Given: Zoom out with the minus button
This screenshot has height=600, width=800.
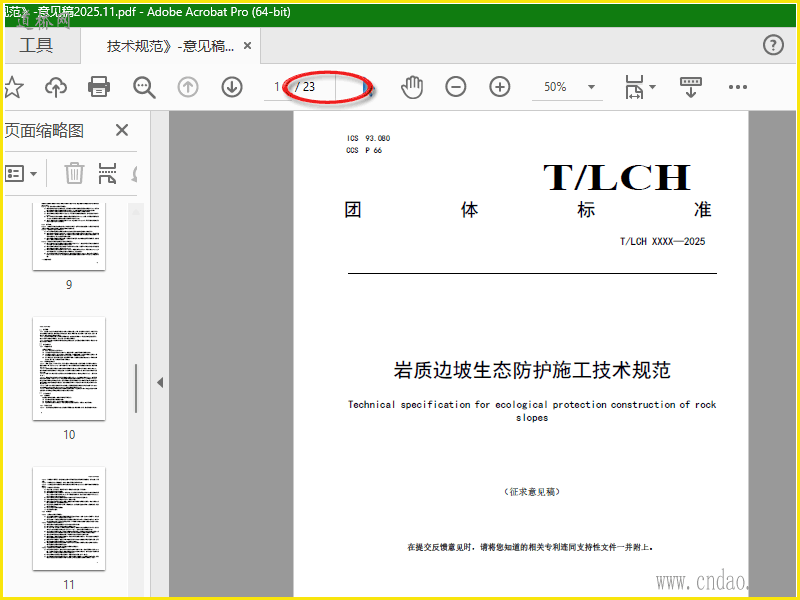Looking at the screenshot, I should tap(456, 87).
